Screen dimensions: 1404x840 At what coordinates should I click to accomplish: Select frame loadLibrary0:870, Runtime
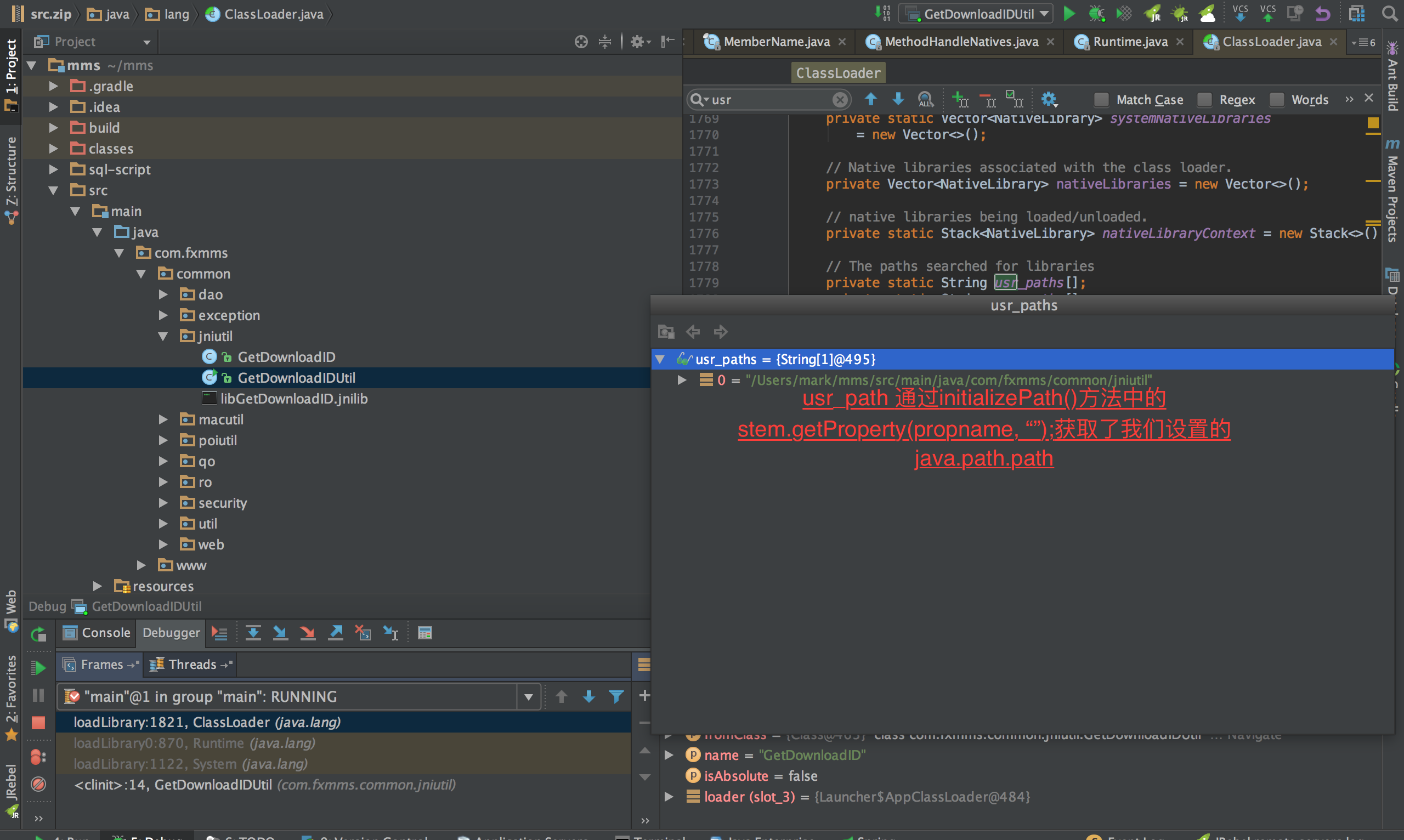coord(343,743)
